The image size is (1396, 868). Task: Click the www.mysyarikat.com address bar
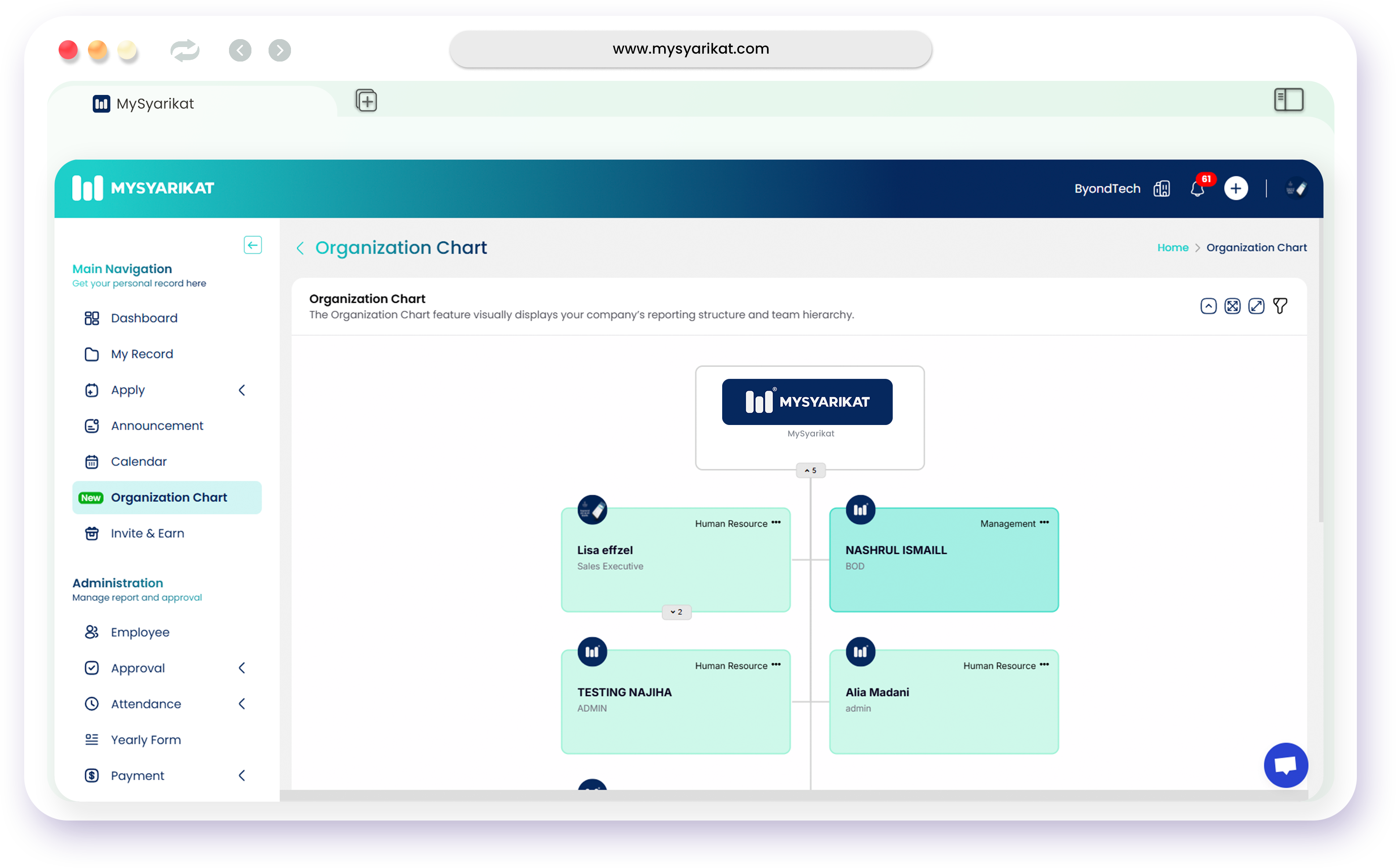click(x=690, y=49)
